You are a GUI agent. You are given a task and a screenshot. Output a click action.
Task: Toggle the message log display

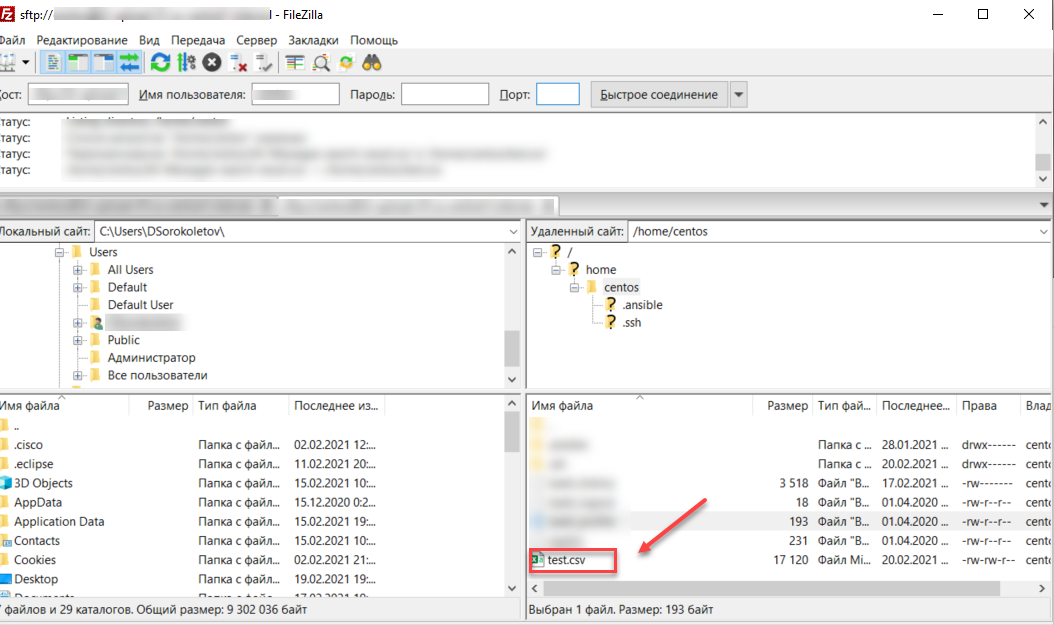pos(53,63)
